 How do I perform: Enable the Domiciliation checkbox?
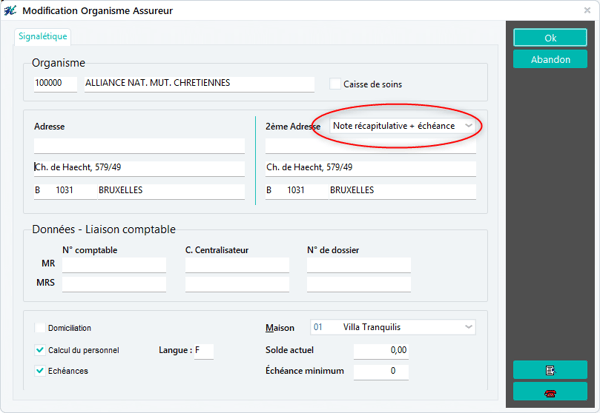[40, 328]
